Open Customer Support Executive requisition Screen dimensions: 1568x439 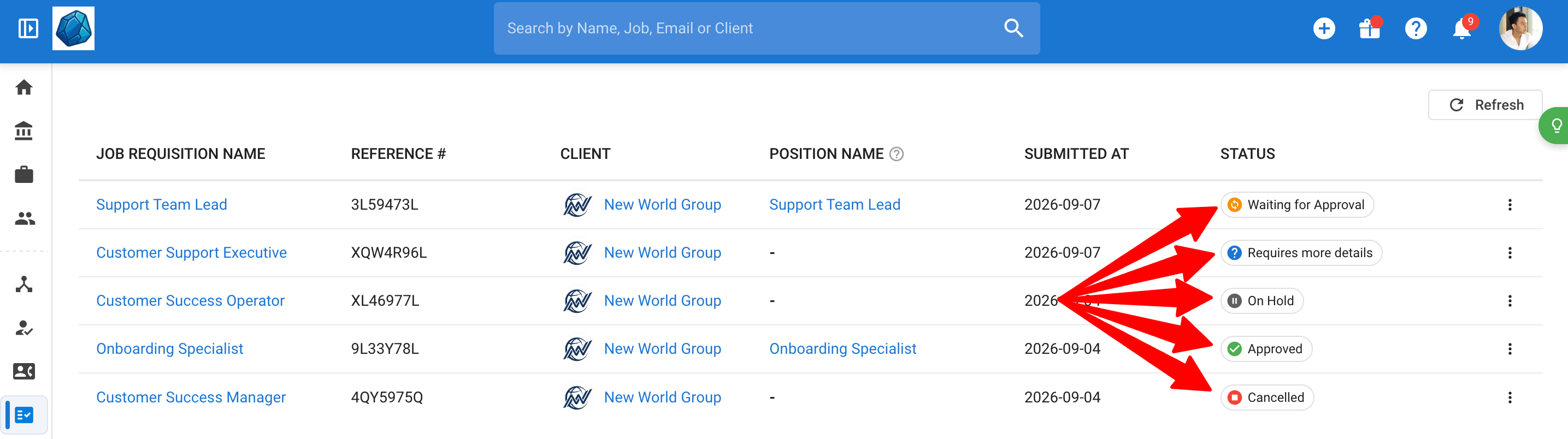(191, 252)
